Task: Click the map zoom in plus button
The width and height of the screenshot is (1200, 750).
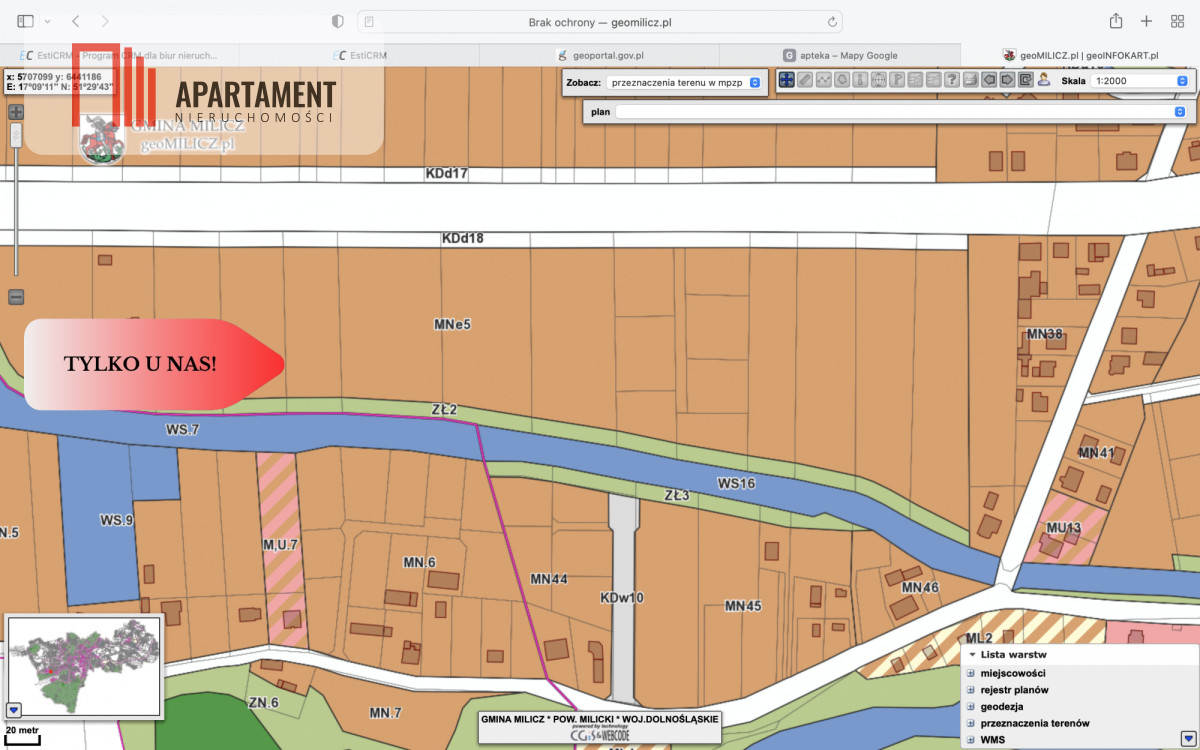Action: (x=15, y=112)
